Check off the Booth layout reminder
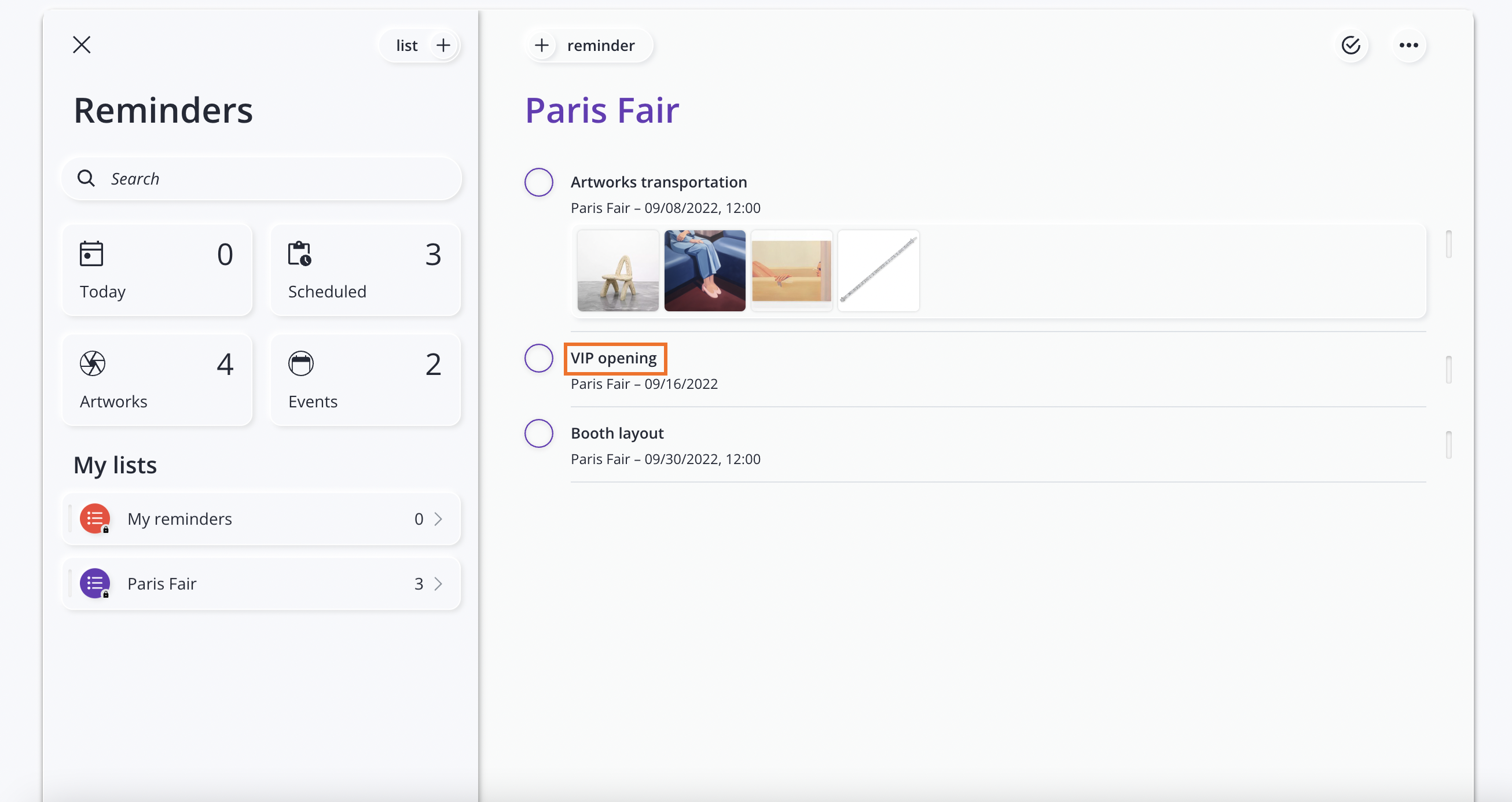Screen dimensions: 1512x802 click(539, 433)
